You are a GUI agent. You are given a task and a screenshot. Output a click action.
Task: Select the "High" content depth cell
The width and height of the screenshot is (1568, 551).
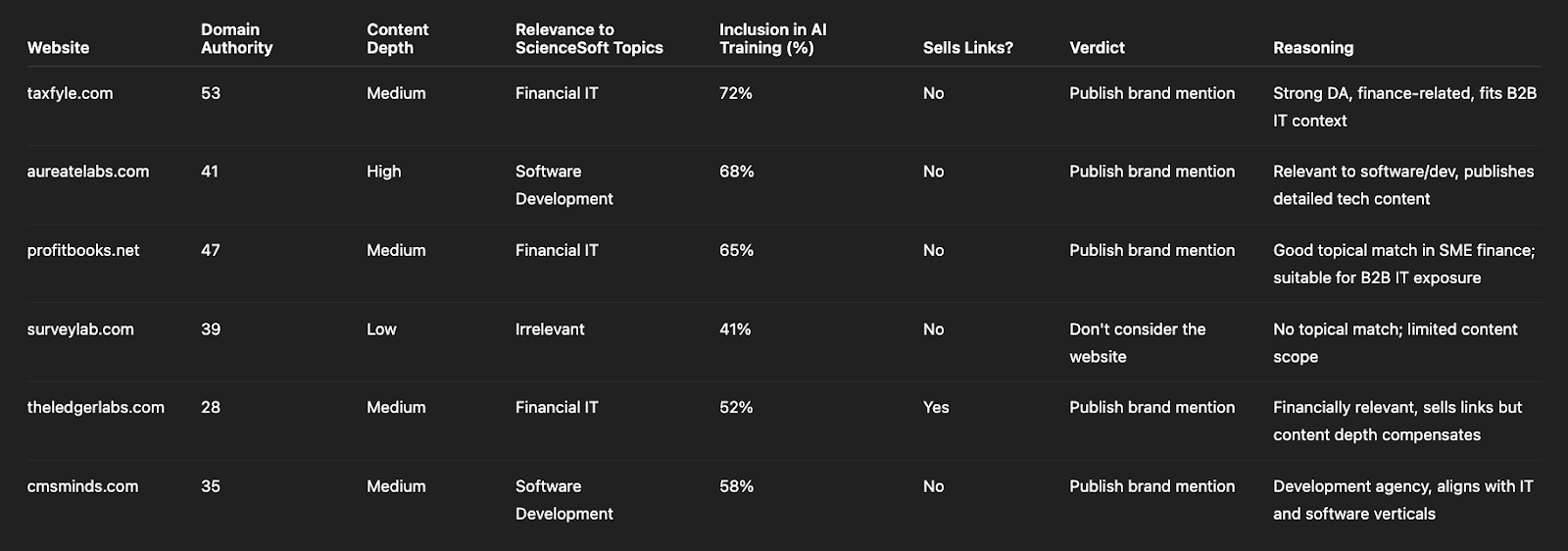[383, 172]
